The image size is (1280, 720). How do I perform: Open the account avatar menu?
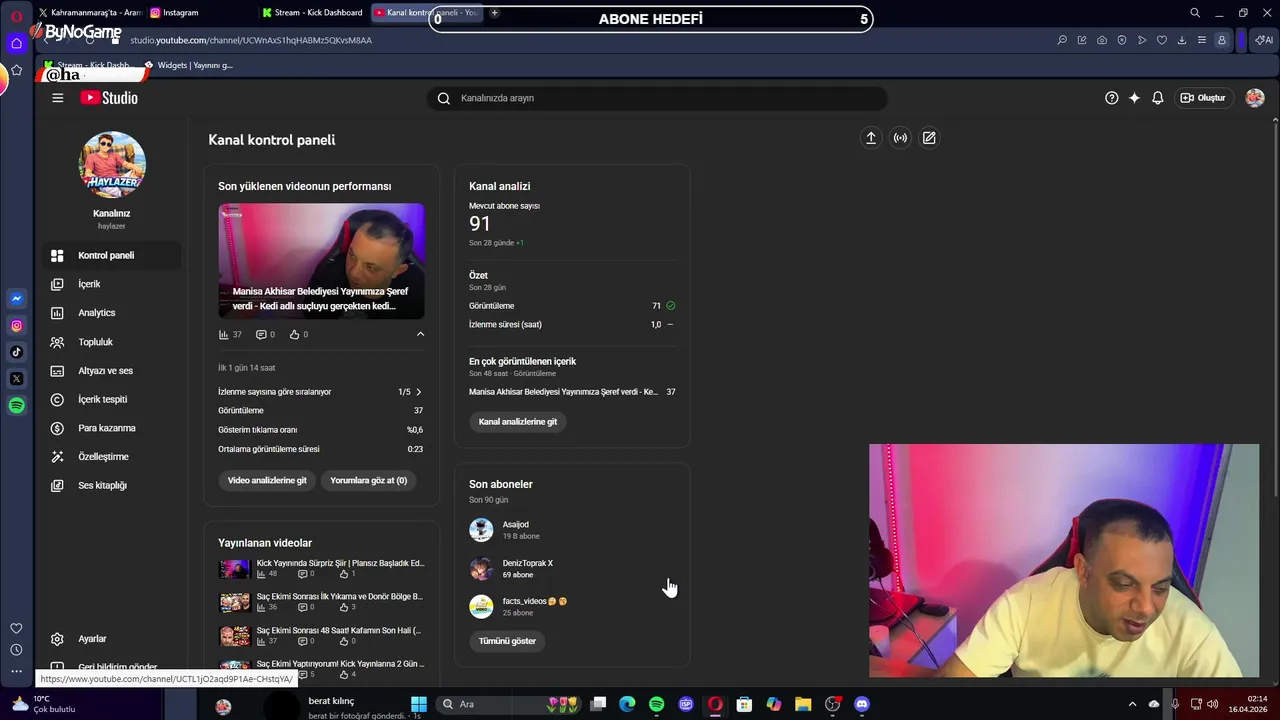1255,98
